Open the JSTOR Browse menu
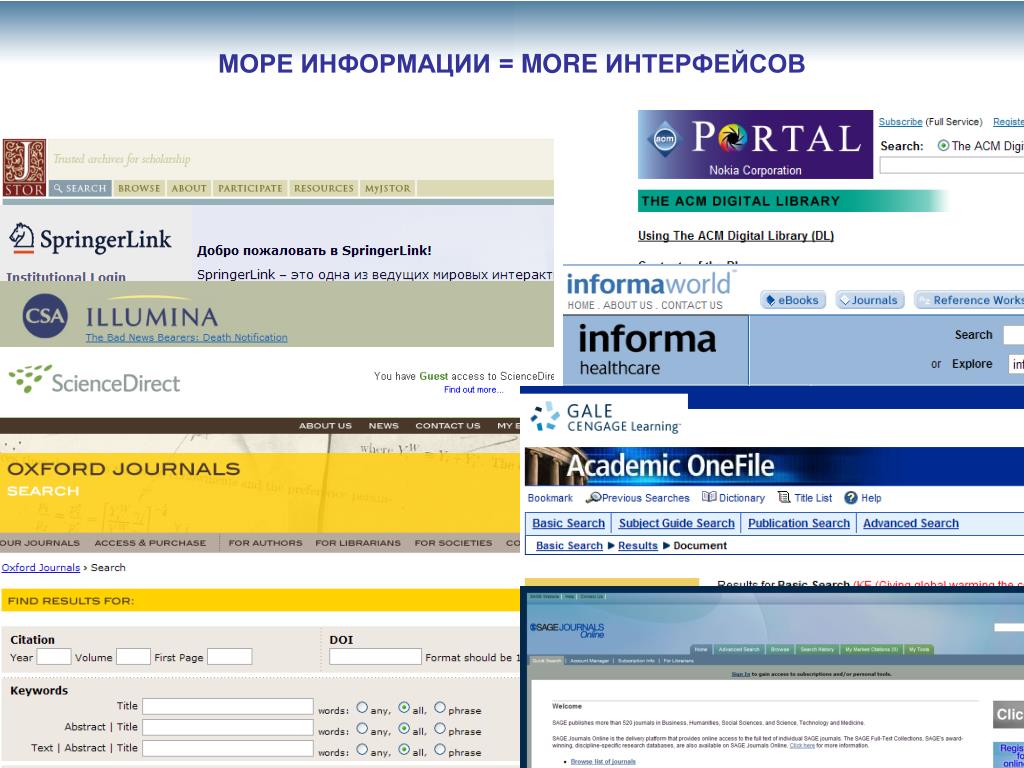 click(139, 188)
